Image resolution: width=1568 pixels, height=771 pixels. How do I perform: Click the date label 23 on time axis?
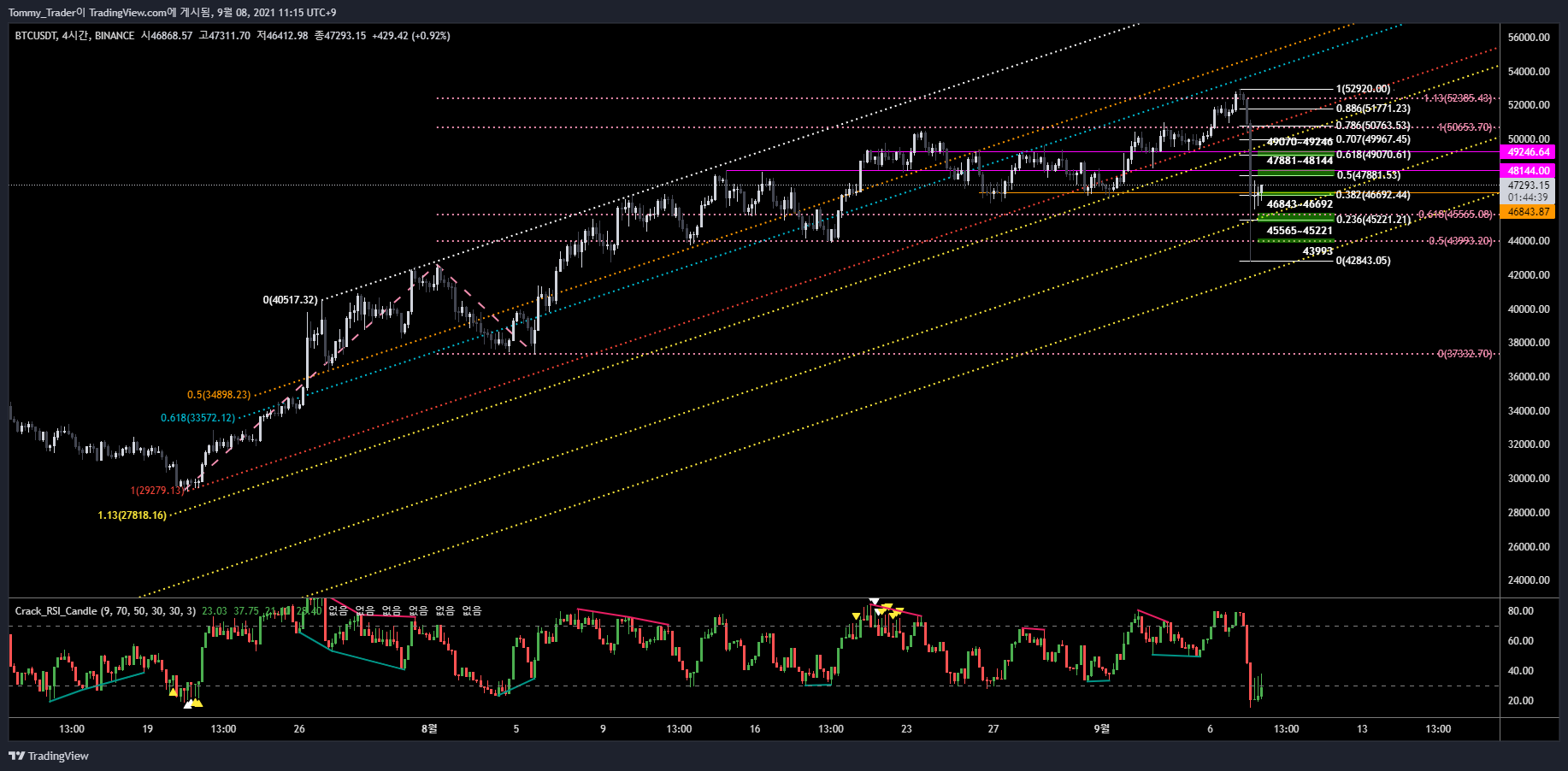coord(906,729)
